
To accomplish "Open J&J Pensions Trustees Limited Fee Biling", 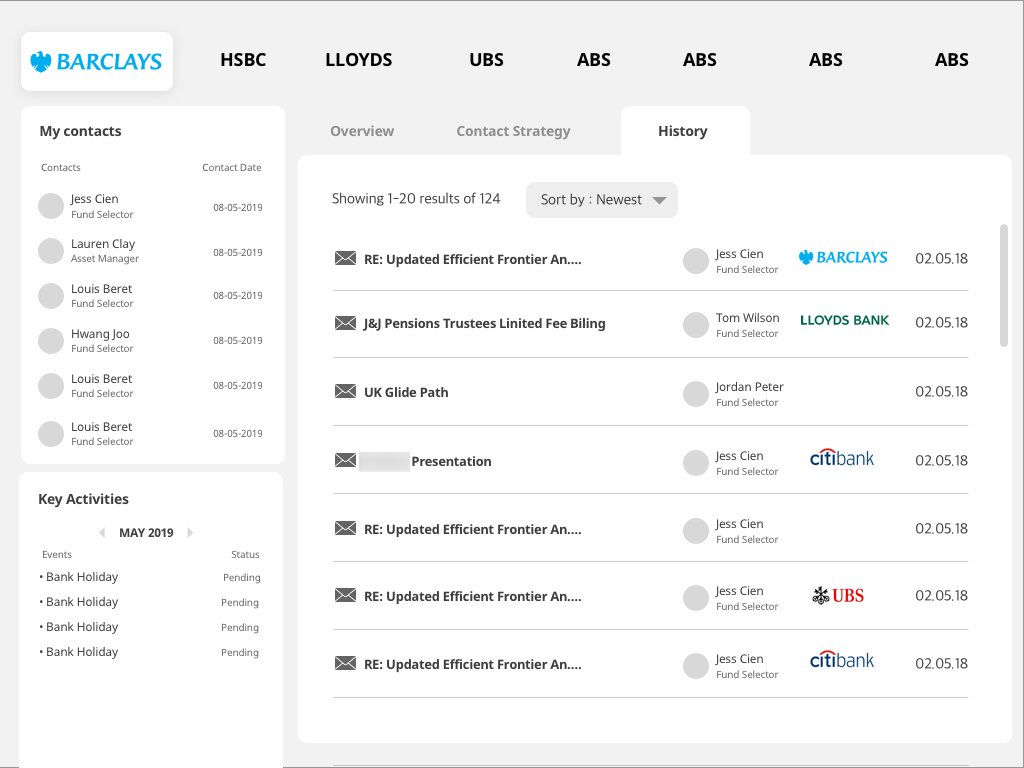I will coord(484,323).
